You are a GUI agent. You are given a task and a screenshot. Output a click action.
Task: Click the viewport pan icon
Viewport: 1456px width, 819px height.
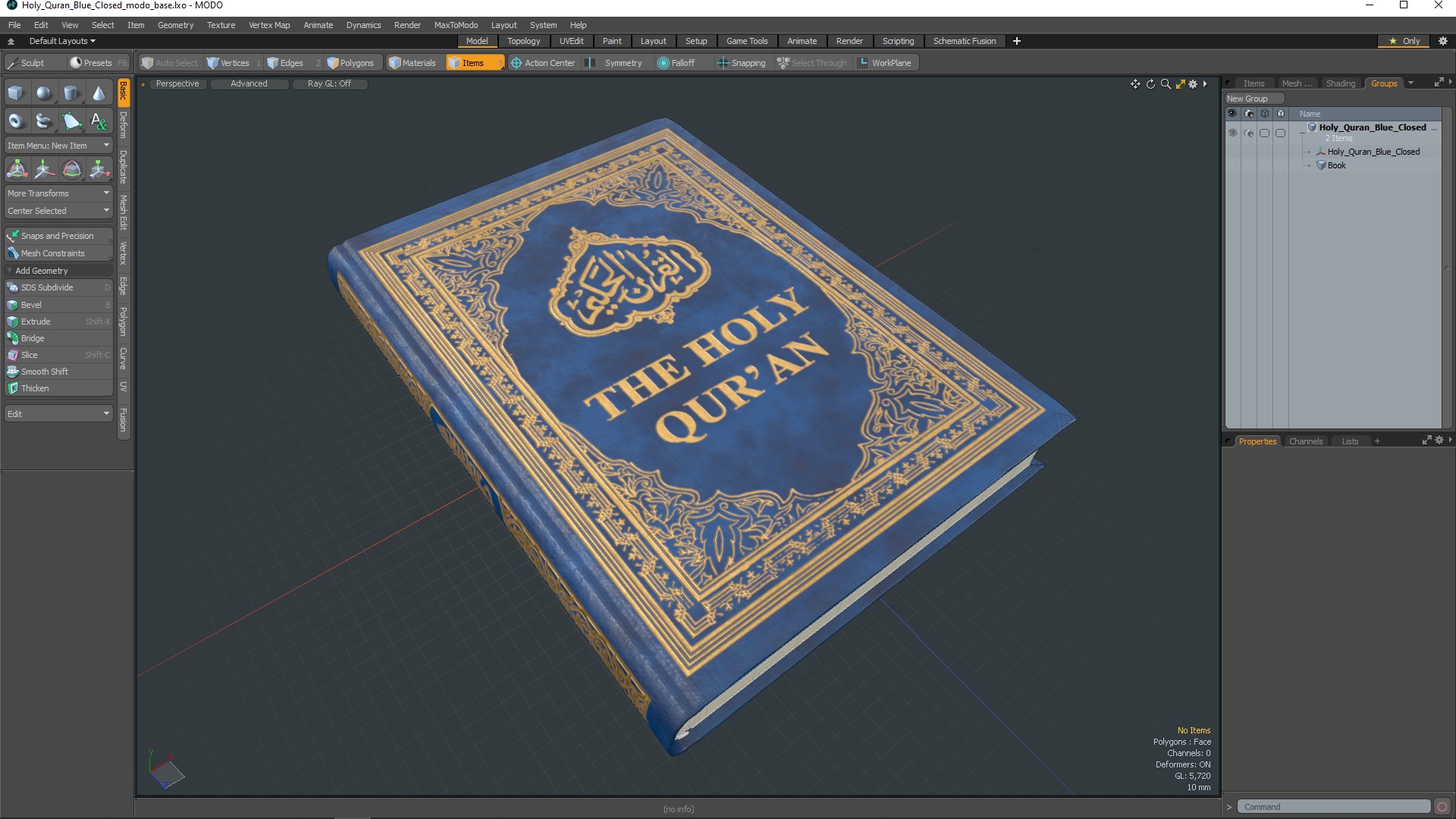coord(1135,84)
